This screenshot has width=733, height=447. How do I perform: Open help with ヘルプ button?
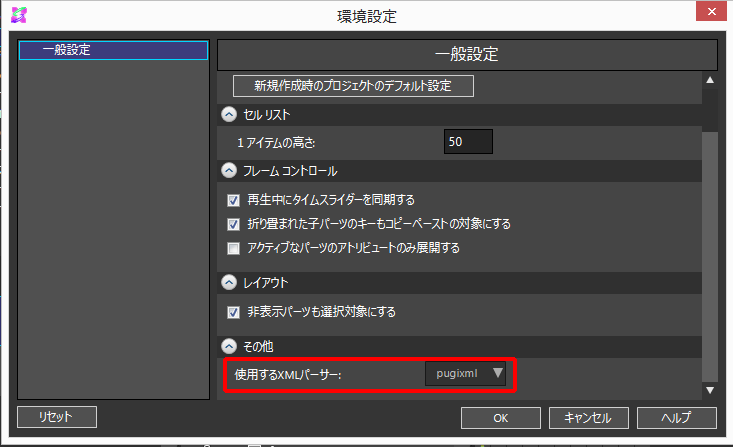point(676,418)
